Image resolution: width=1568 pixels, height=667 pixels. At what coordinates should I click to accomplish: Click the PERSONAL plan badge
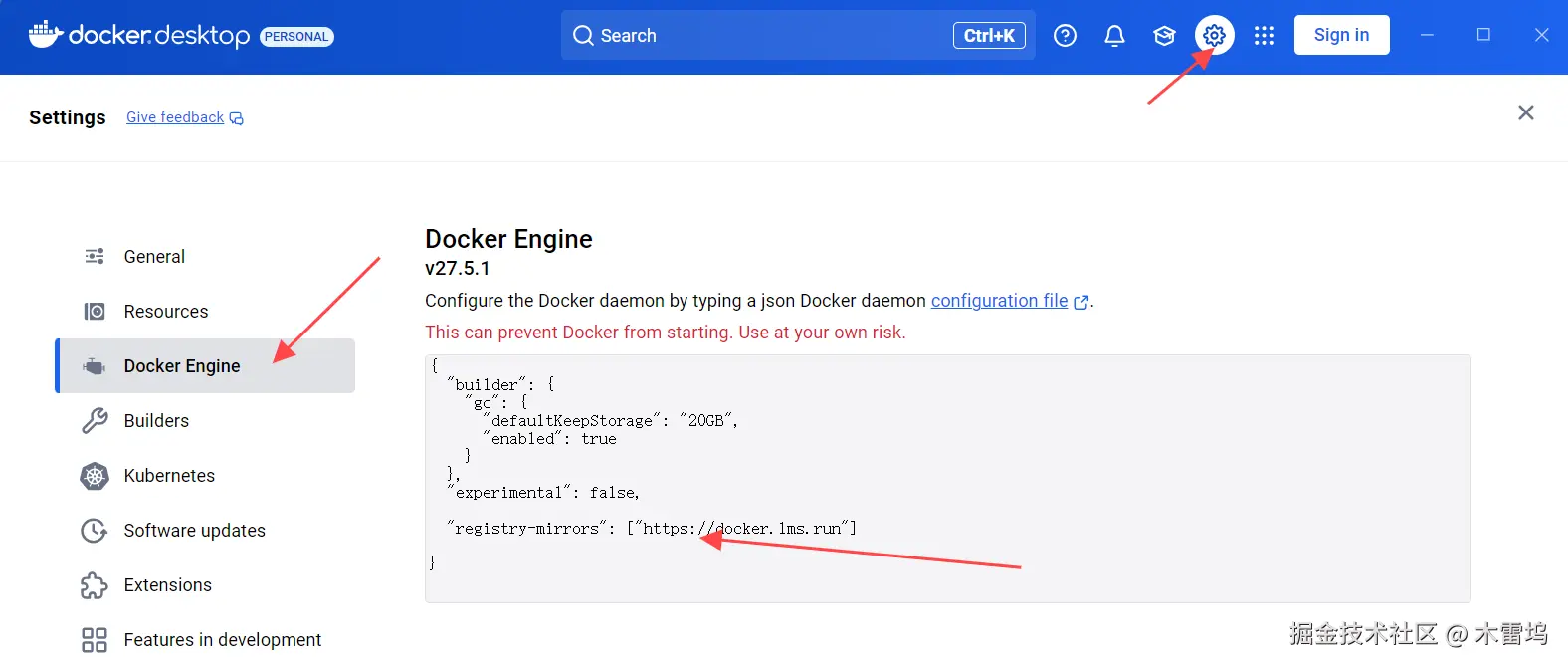point(296,37)
